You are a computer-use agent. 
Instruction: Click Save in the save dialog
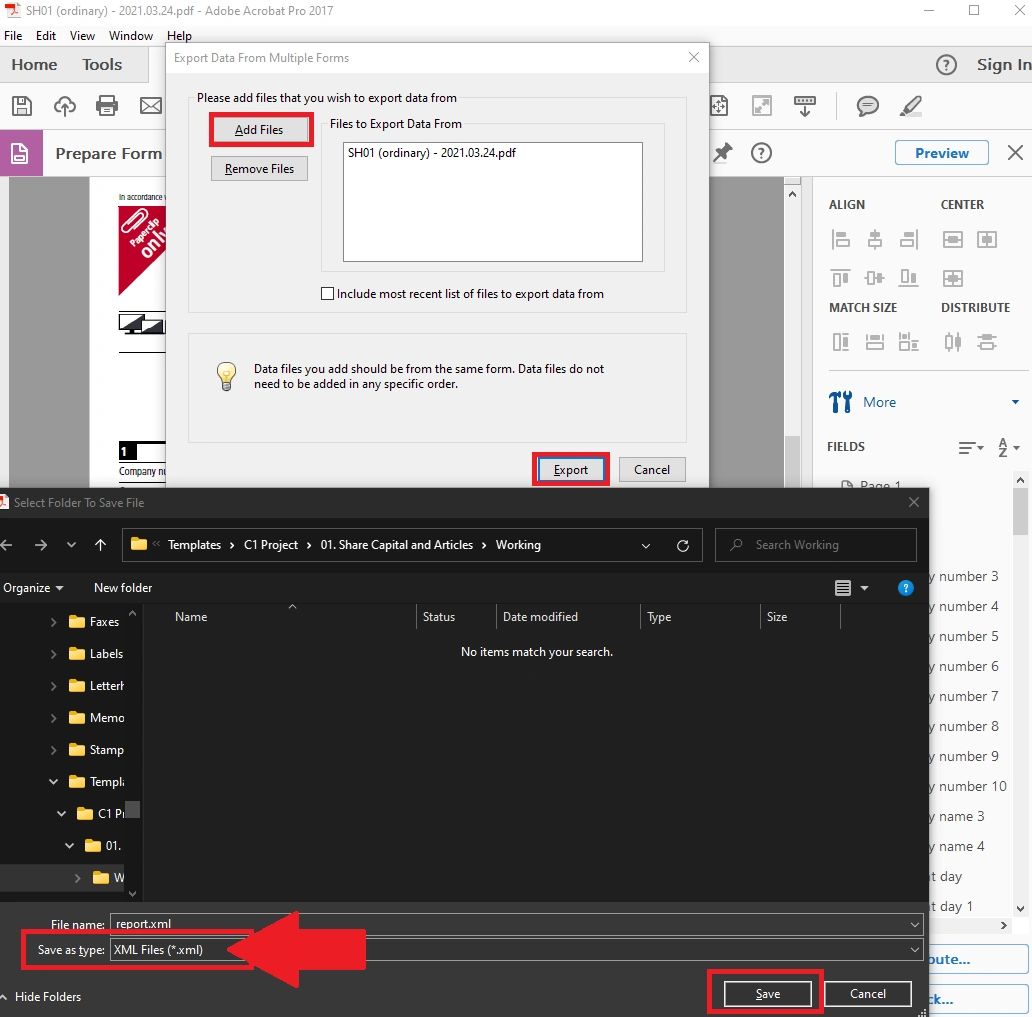click(767, 993)
